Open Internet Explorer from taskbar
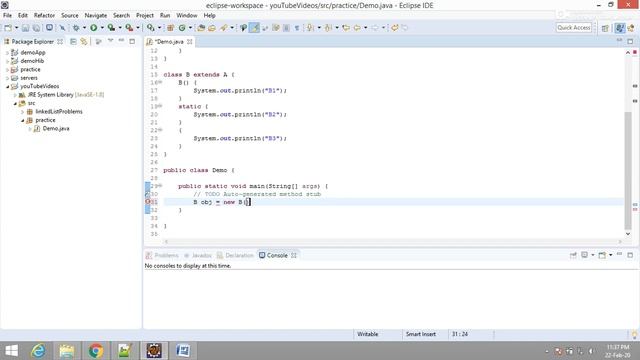This screenshot has height=360, width=640. tap(38, 351)
